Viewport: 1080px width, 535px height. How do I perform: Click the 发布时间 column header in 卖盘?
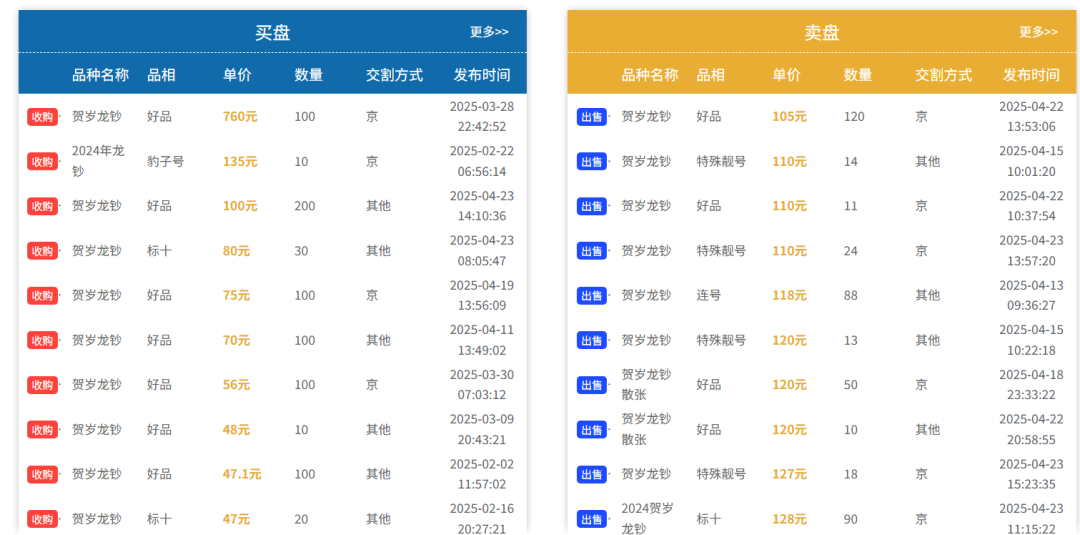[1031, 75]
